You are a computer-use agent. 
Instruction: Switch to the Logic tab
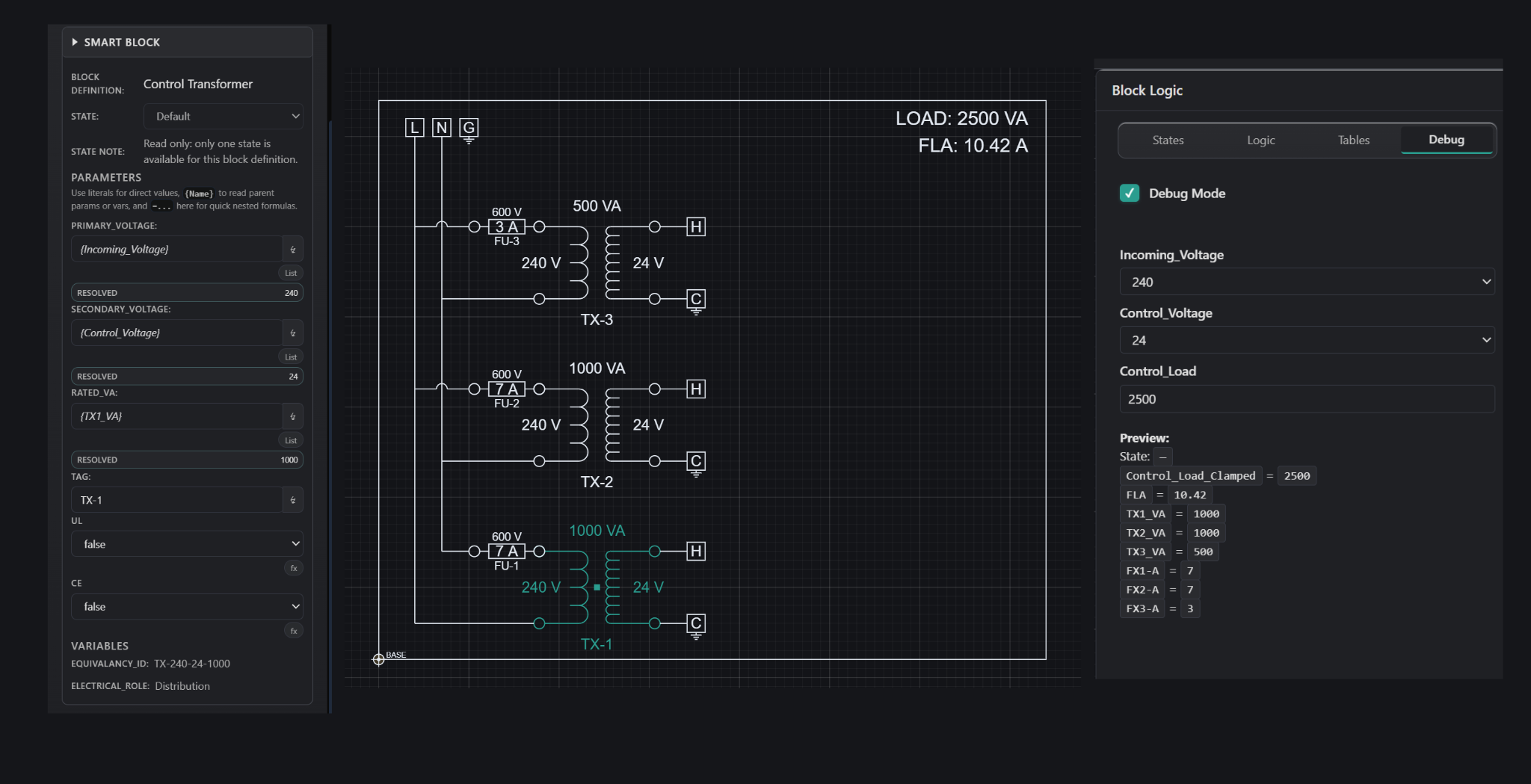(1260, 141)
